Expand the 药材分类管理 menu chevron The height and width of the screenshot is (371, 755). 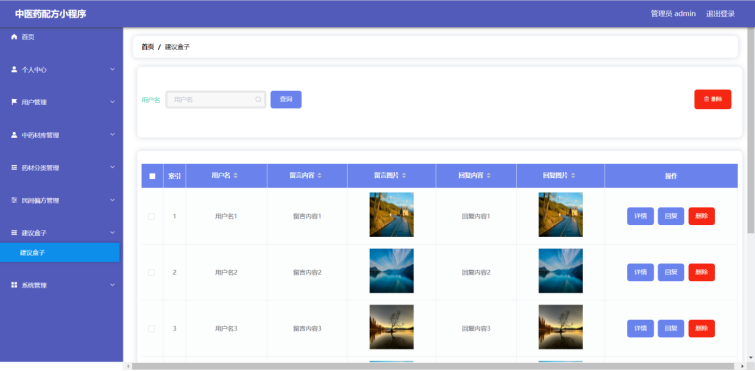pos(113,167)
